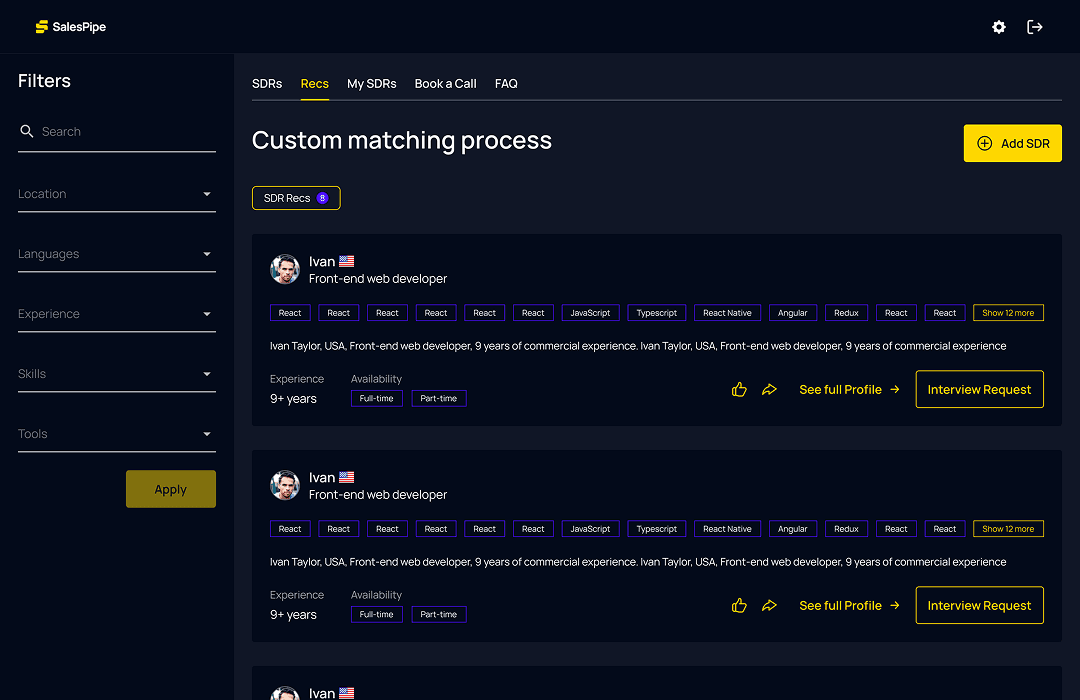Select Part-time on the second SDR card
The width and height of the screenshot is (1080, 700).
point(439,614)
